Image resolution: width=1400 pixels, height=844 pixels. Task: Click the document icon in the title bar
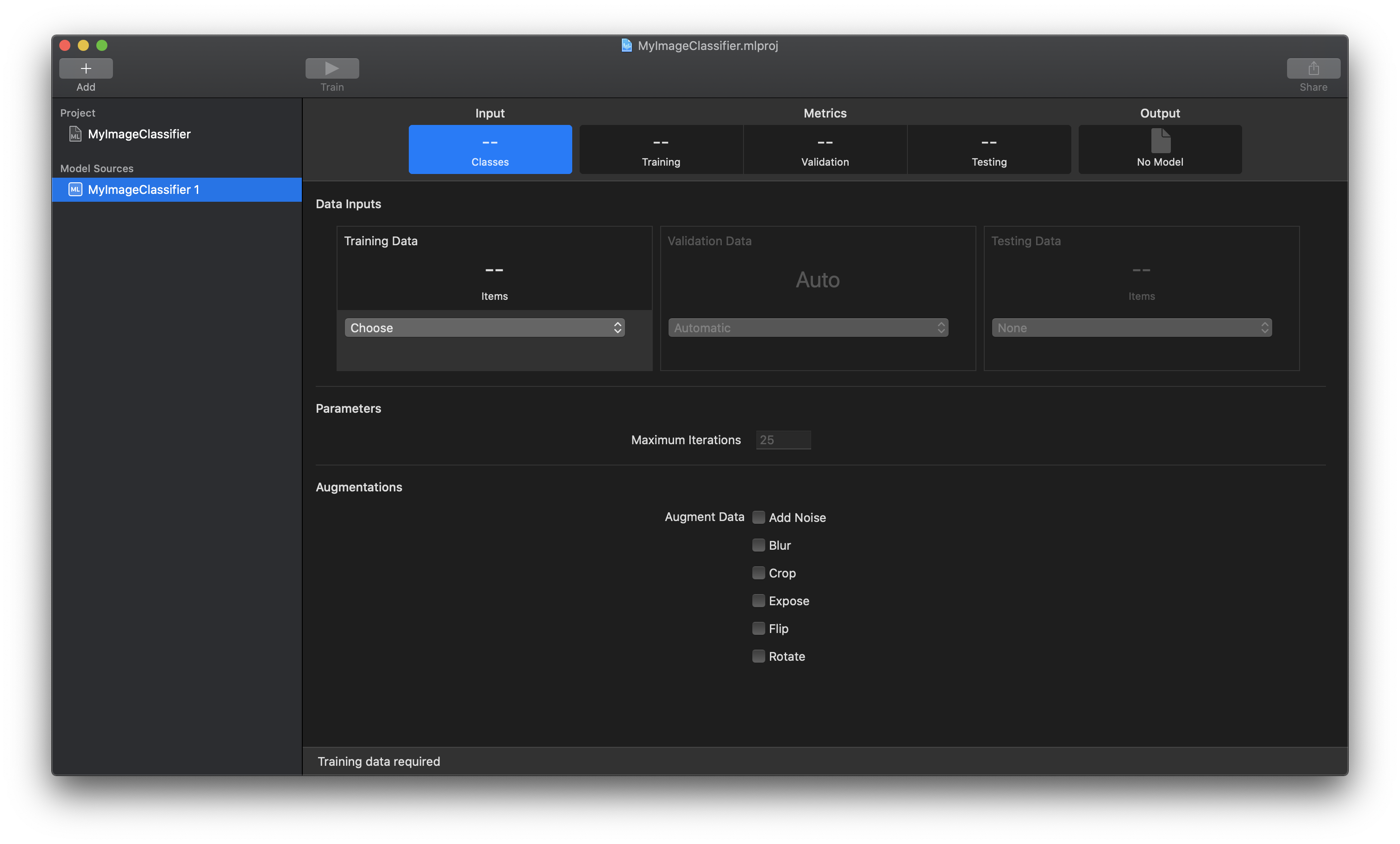coord(627,45)
